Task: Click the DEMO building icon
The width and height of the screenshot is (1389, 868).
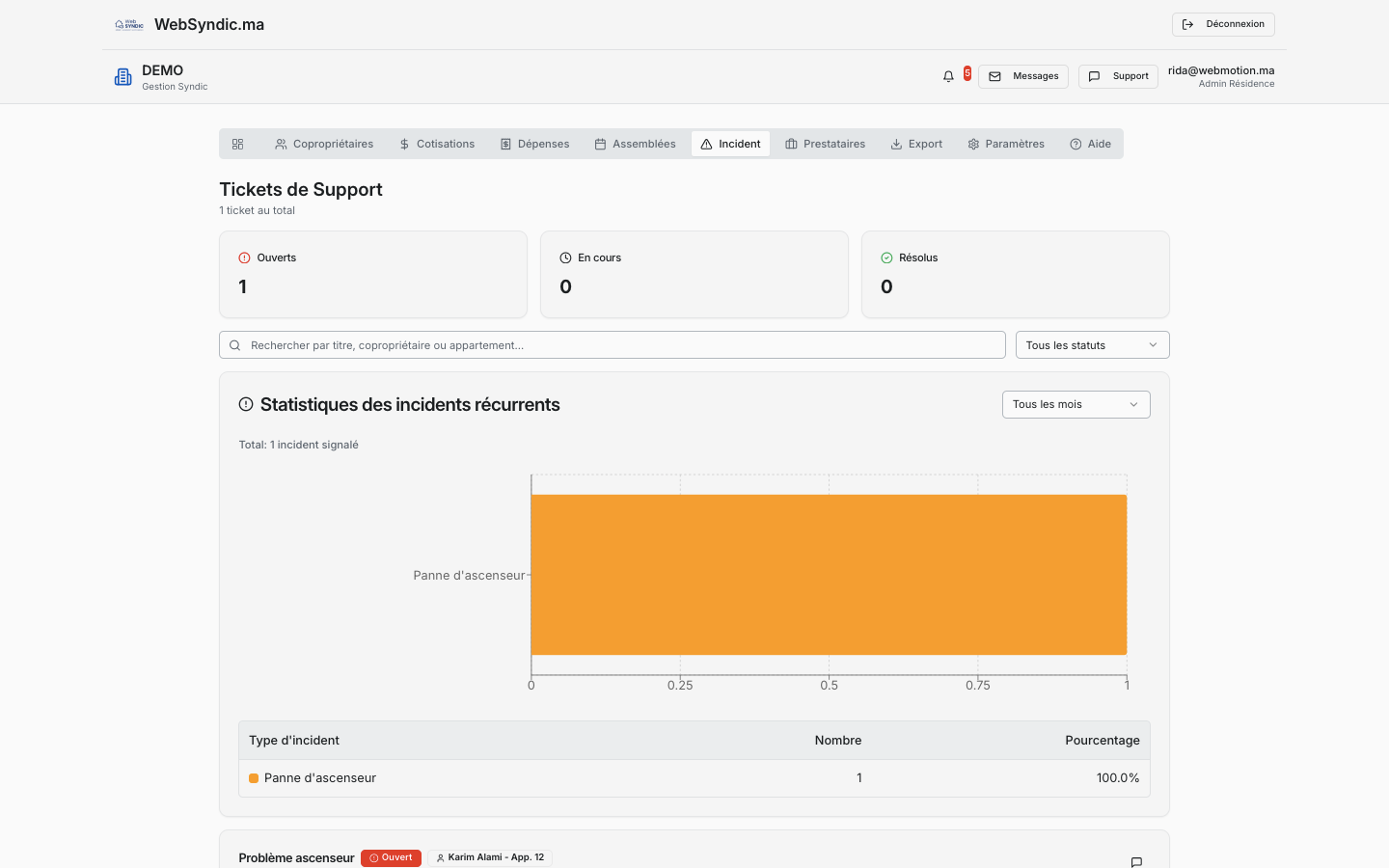Action: pos(123,77)
